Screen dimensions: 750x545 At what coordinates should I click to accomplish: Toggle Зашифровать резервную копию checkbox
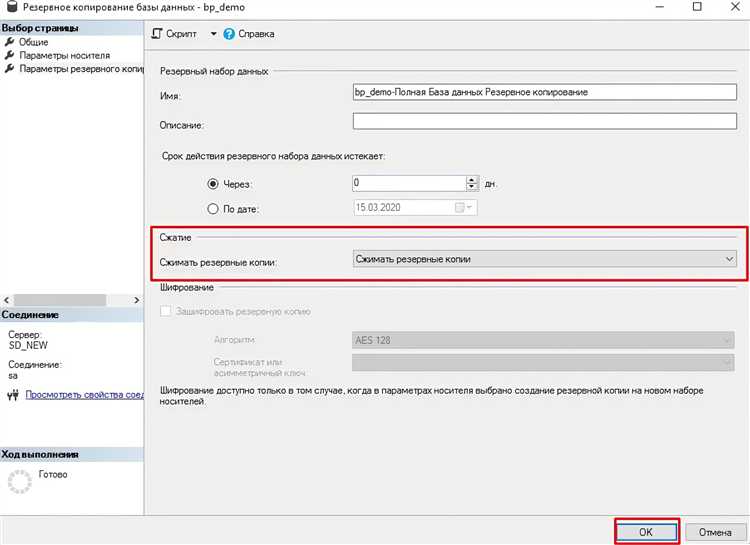point(167,311)
